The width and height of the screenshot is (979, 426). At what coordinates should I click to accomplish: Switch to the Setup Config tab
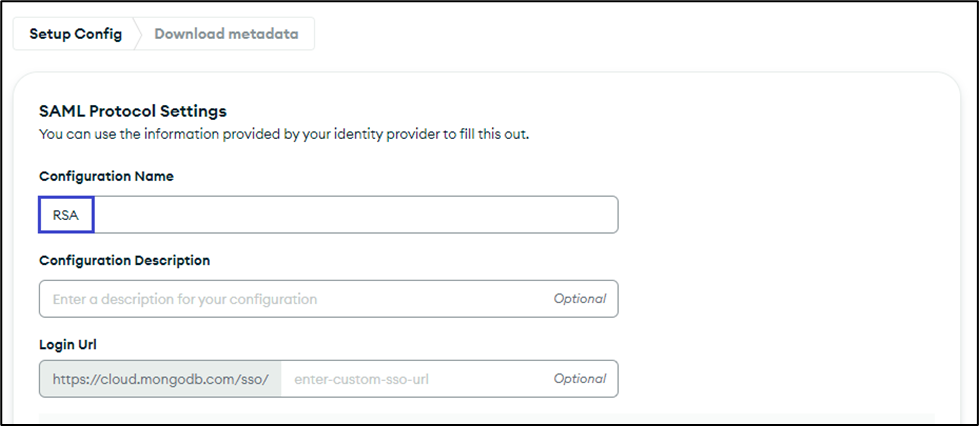pos(76,34)
